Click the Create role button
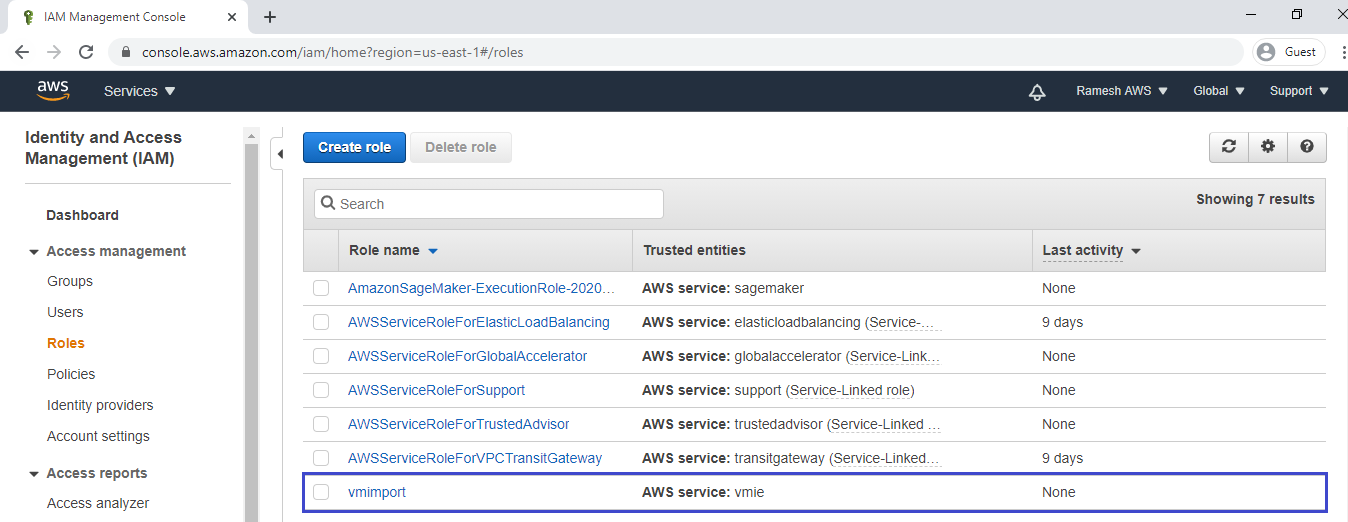Image resolution: width=1348 pixels, height=522 pixels. click(x=354, y=147)
